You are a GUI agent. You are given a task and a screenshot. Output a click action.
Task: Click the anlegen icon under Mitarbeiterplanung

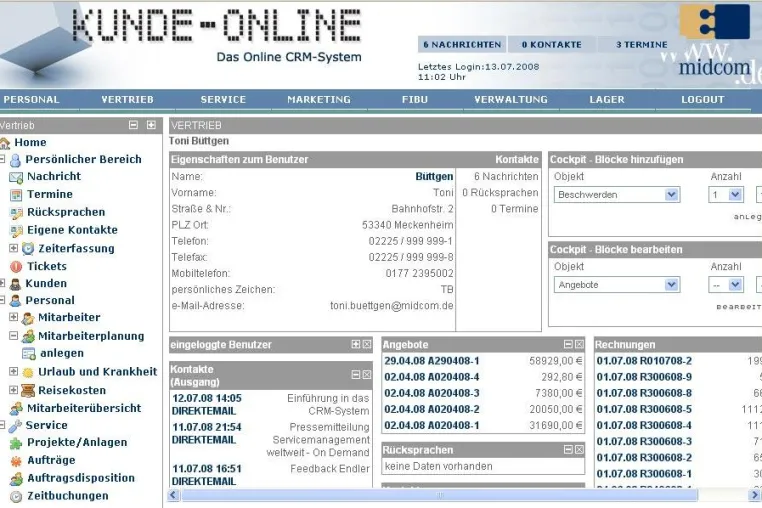(x=29, y=354)
